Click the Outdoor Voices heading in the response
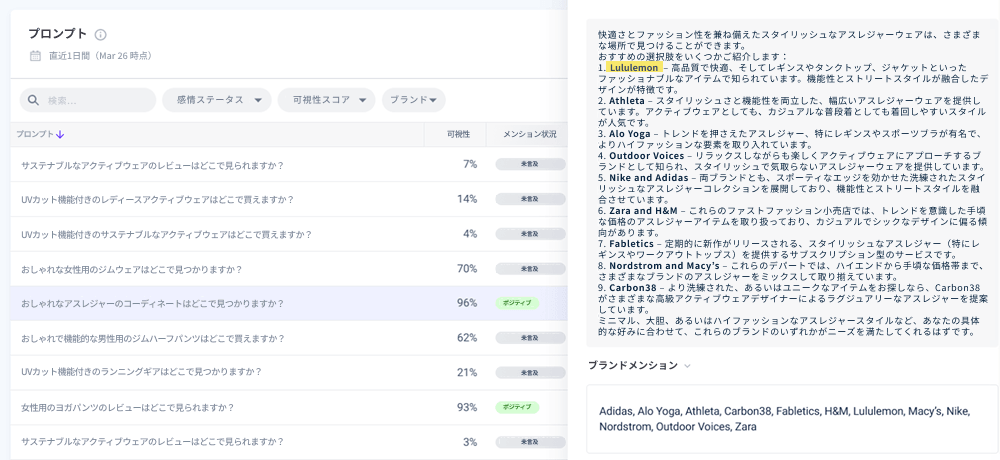This screenshot has width=1000, height=460. [x=646, y=156]
